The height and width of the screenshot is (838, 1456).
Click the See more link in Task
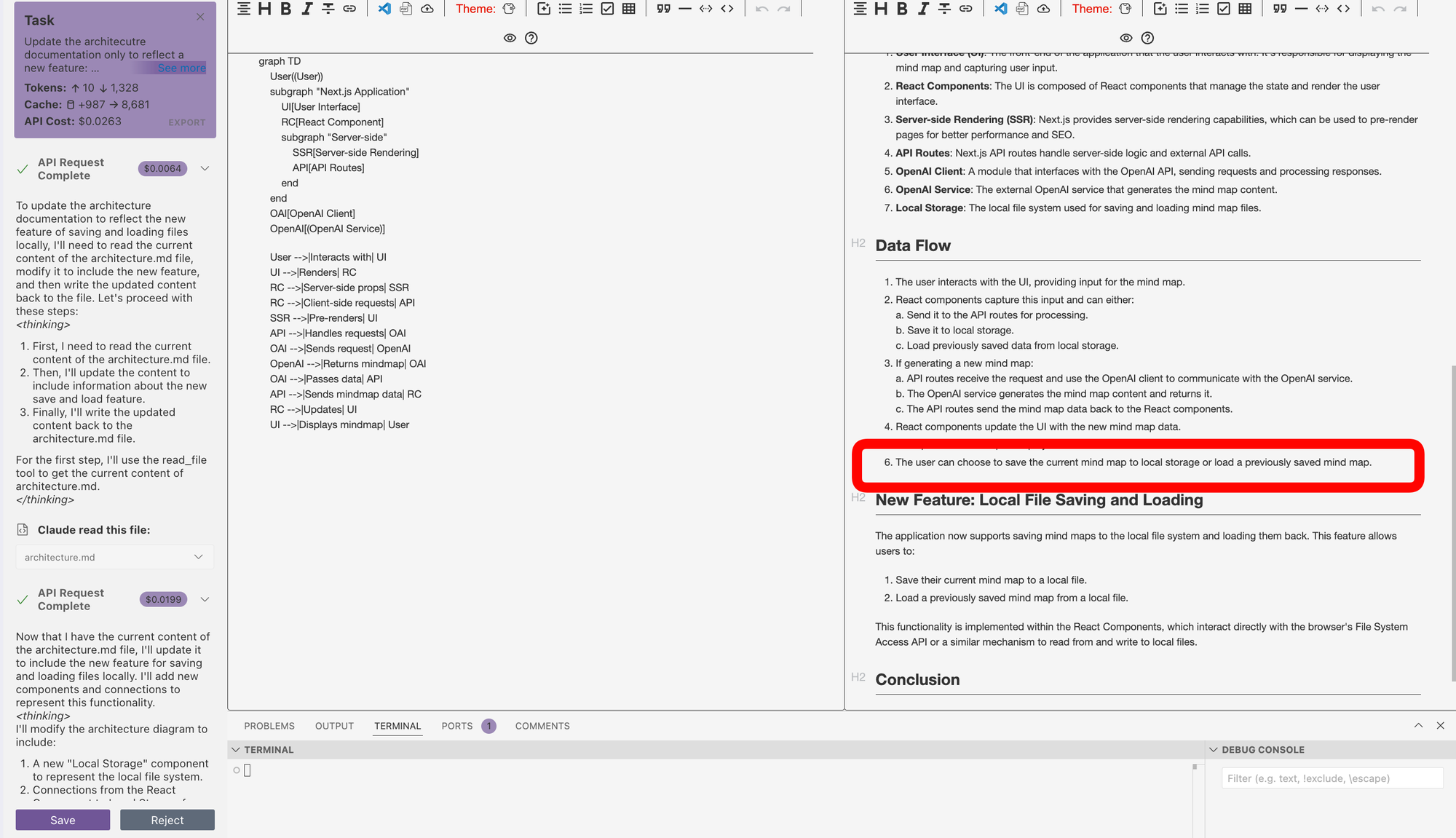click(x=182, y=68)
